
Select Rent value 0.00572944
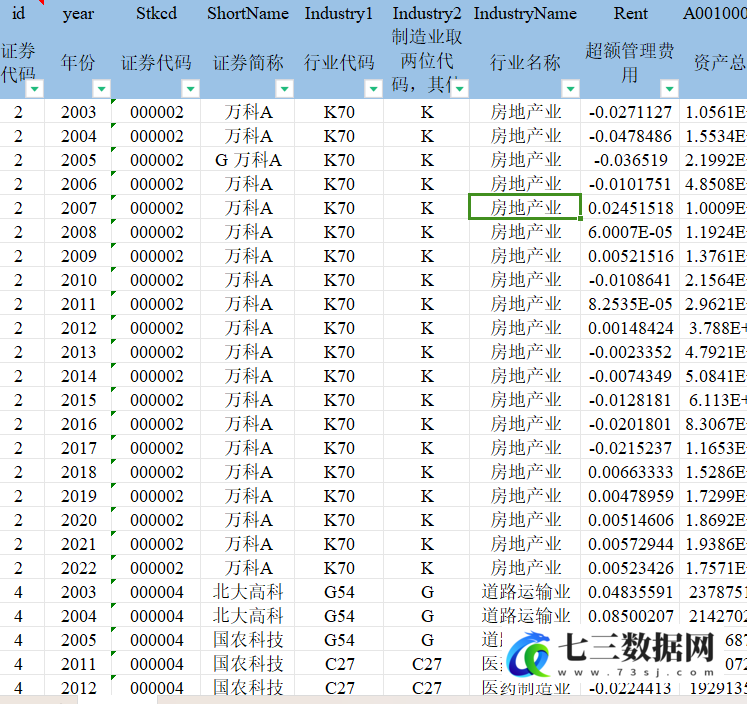tap(630, 544)
